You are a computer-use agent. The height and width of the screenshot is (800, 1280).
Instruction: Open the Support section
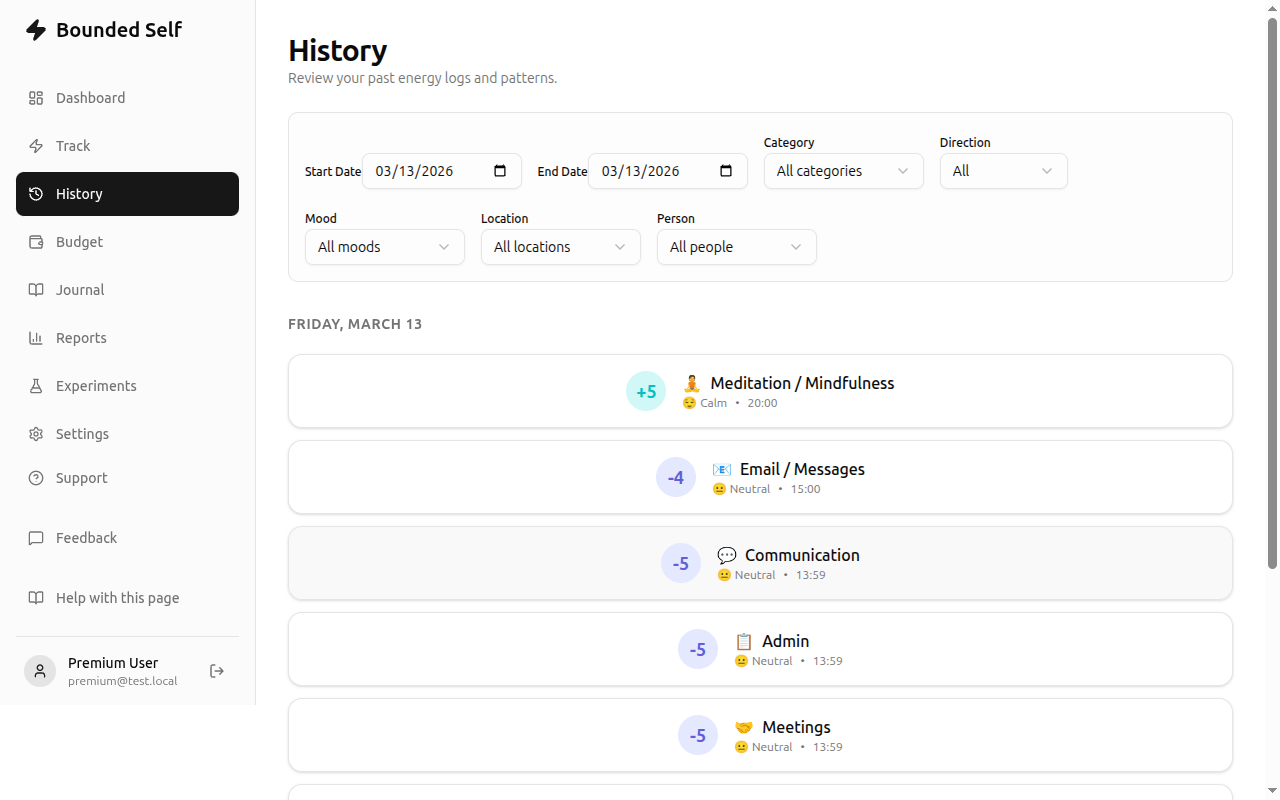point(81,477)
